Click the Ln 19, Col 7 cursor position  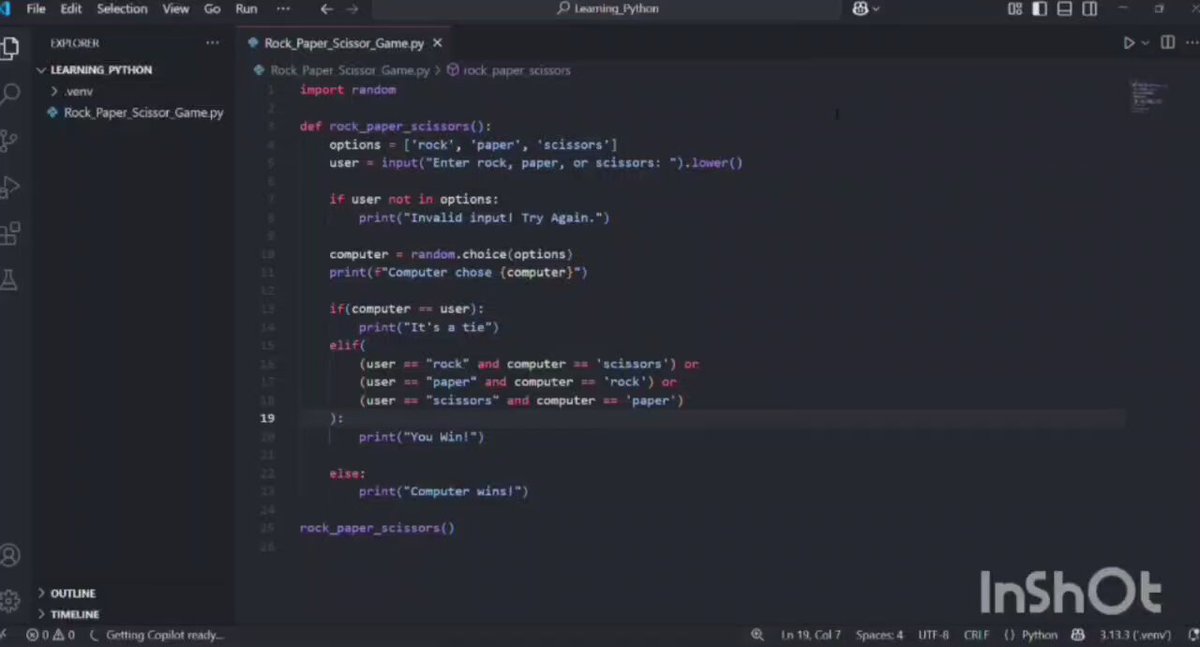pos(811,635)
